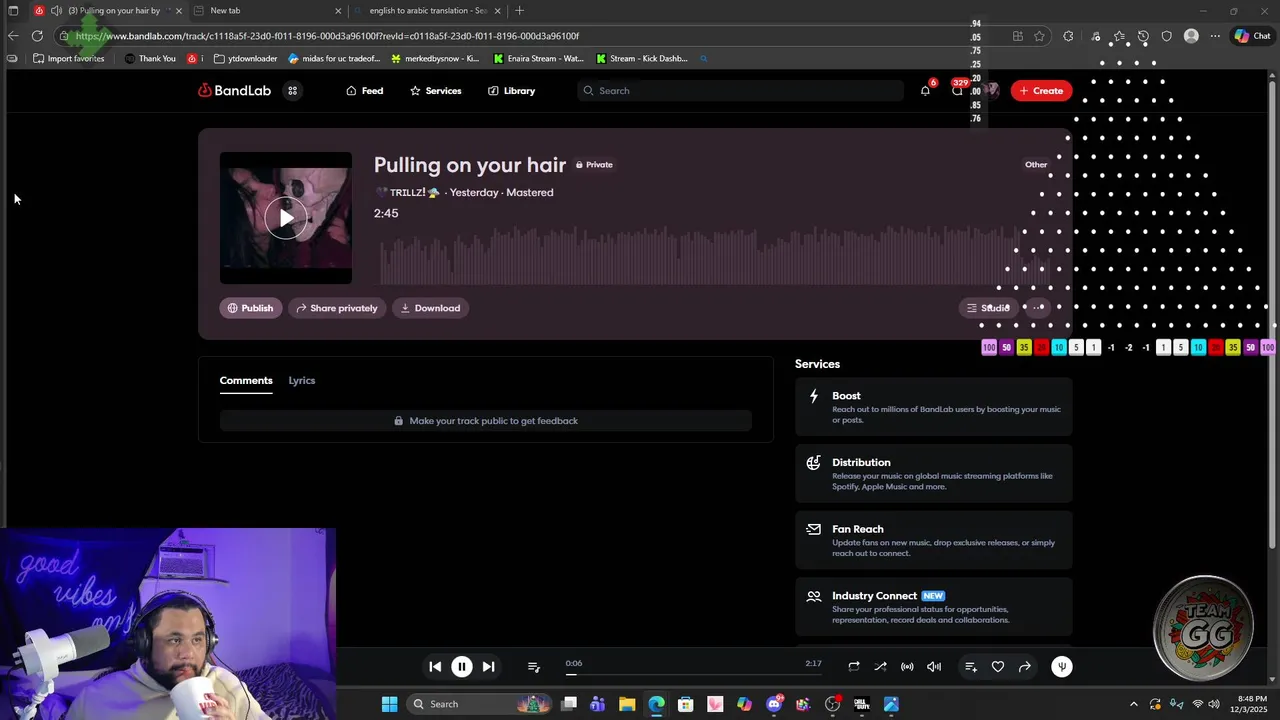Open browser History icon
The image size is (1280, 720).
[x=1143, y=36]
